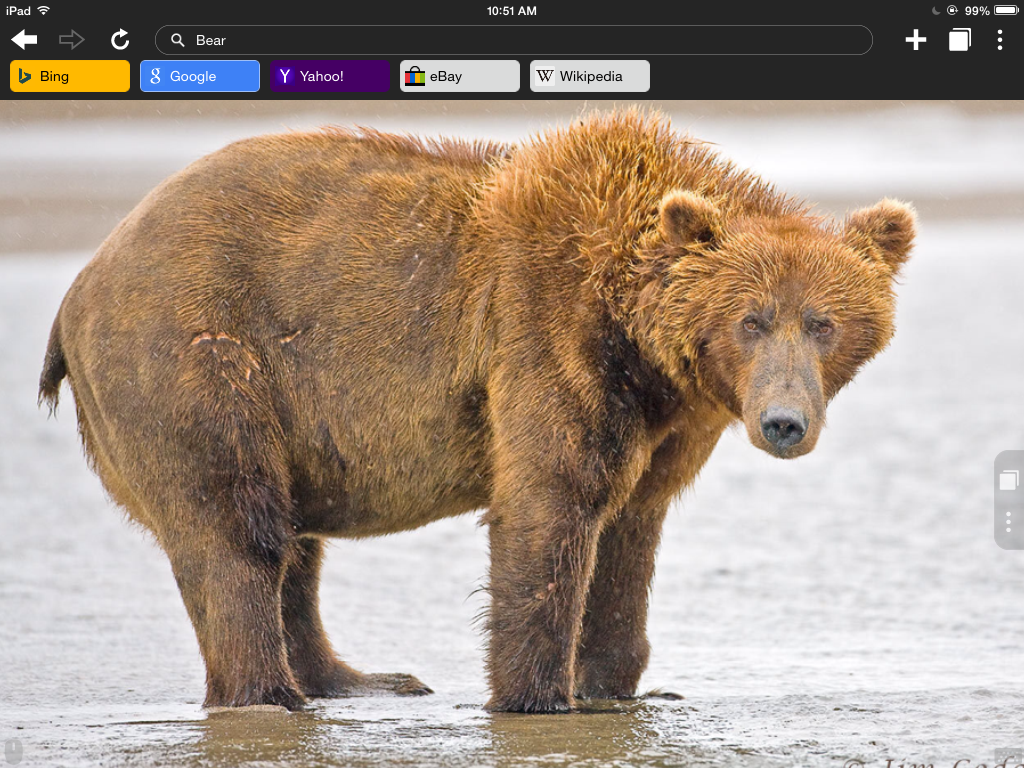Screen dimensions: 1024x768
Task: Show open tabs from the top toolbar
Action: pos(959,40)
